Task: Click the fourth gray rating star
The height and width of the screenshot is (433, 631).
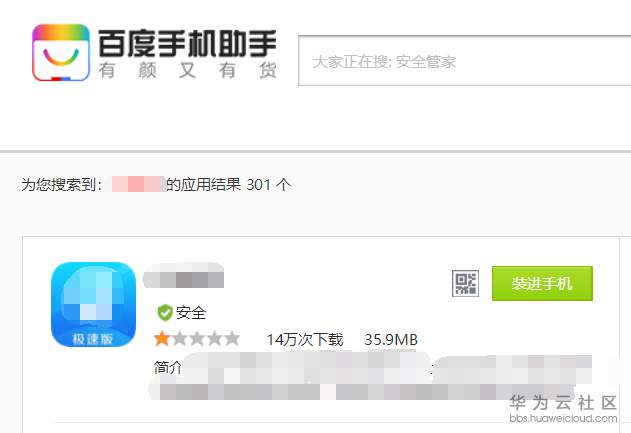Action: pyautogui.click(x=214, y=339)
